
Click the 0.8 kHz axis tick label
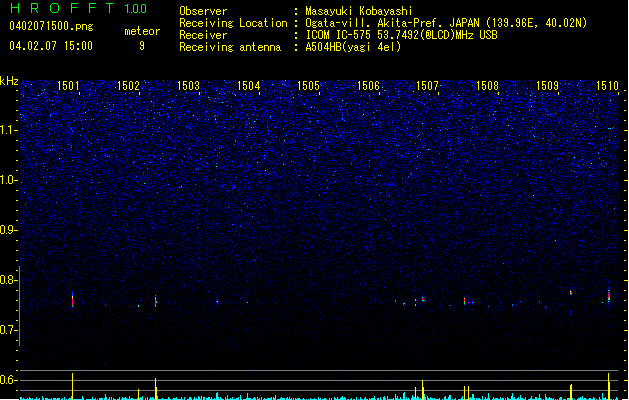[9, 280]
